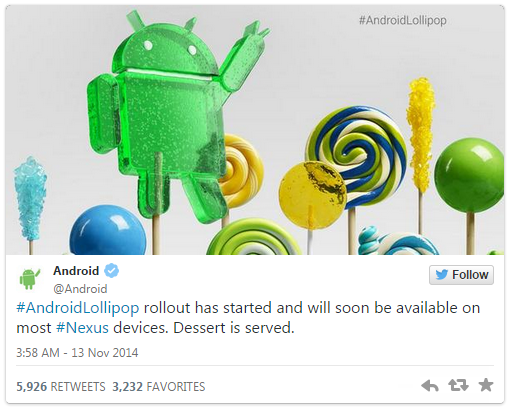Retweet using the retweet arrows icon
The image size is (509, 408).
coord(458,385)
